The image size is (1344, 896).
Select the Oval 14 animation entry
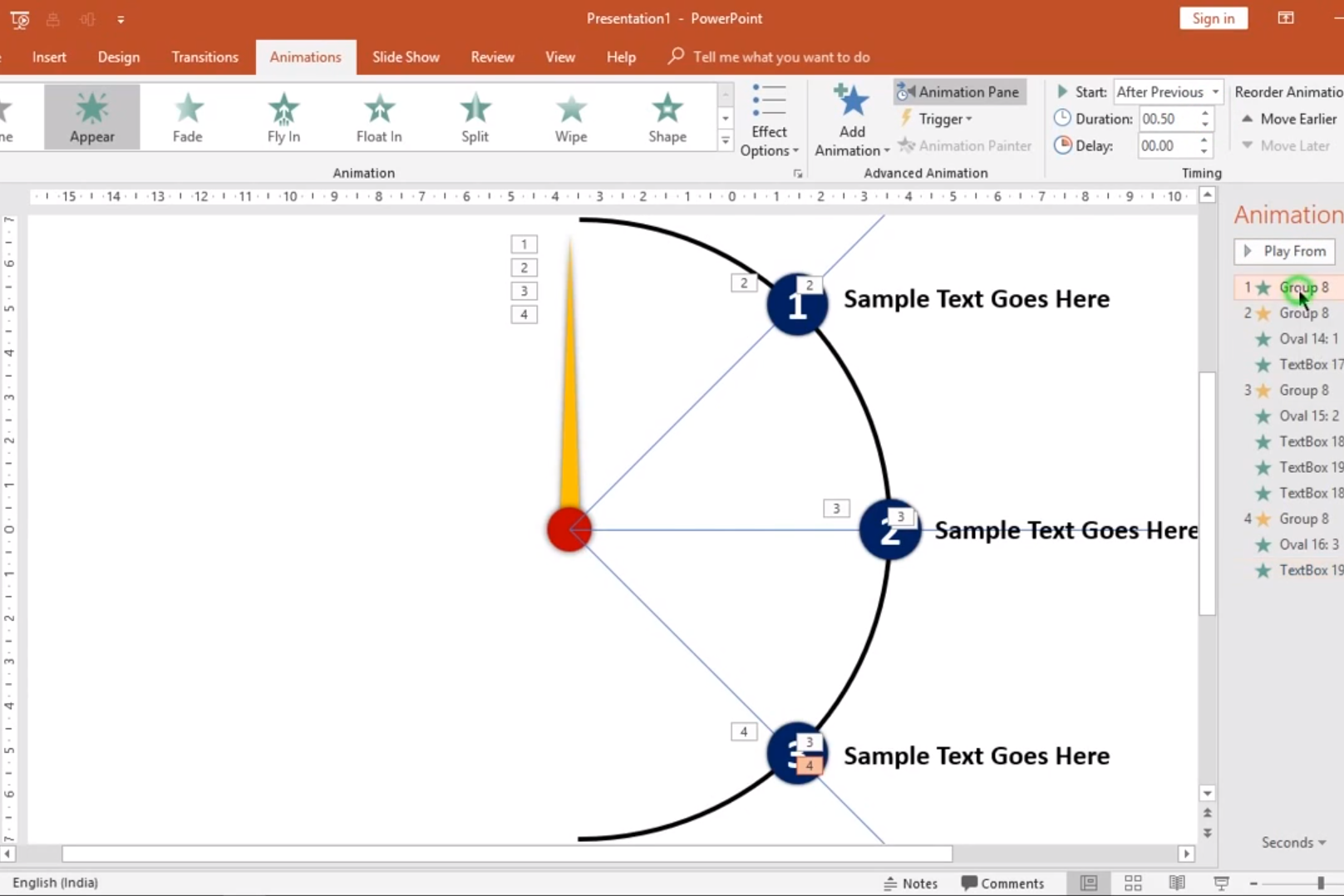(x=1307, y=339)
